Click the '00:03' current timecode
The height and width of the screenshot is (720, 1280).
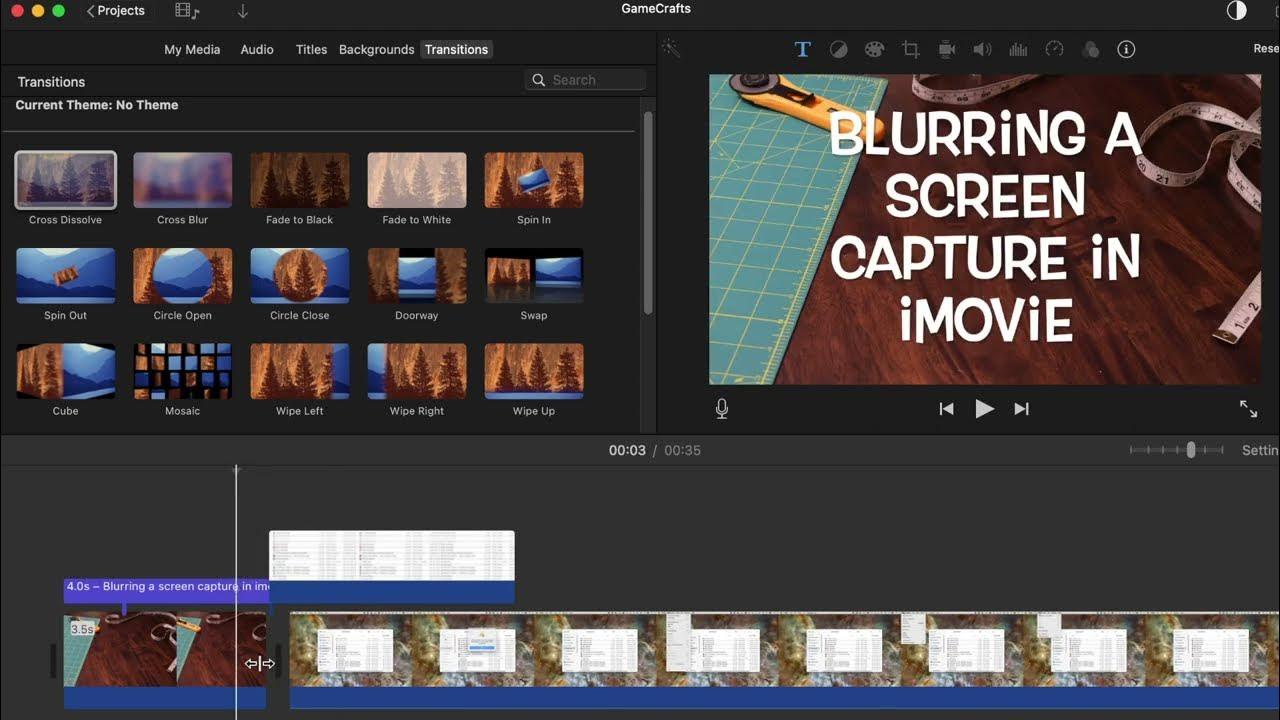pos(627,450)
